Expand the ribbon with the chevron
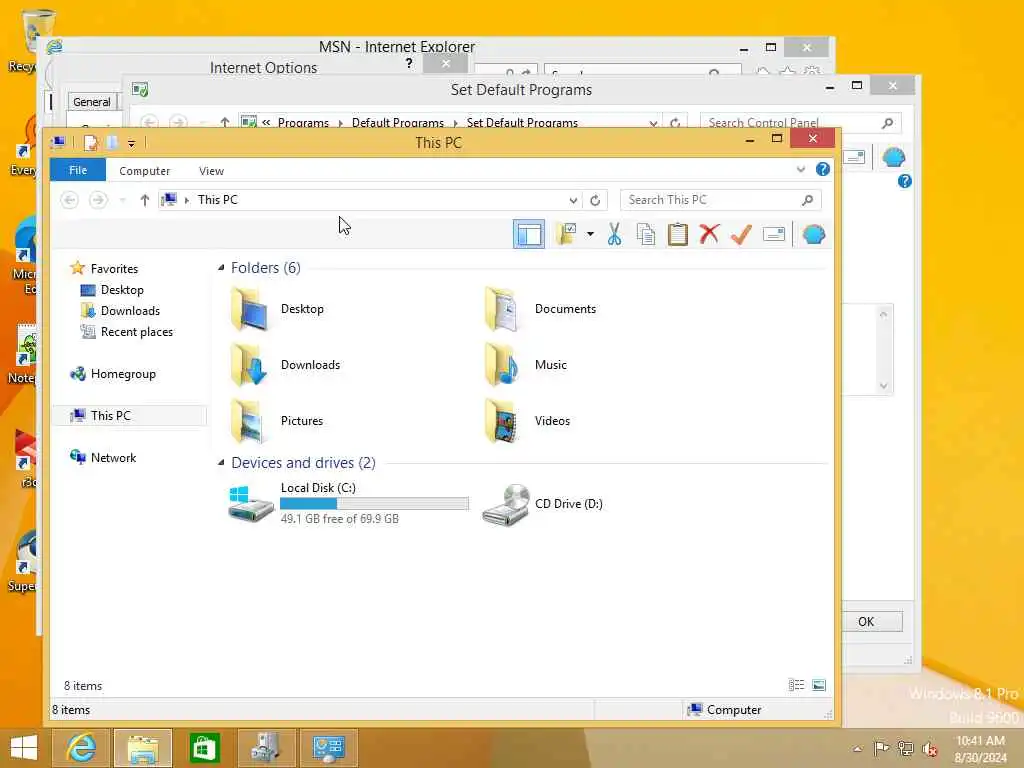 point(801,170)
